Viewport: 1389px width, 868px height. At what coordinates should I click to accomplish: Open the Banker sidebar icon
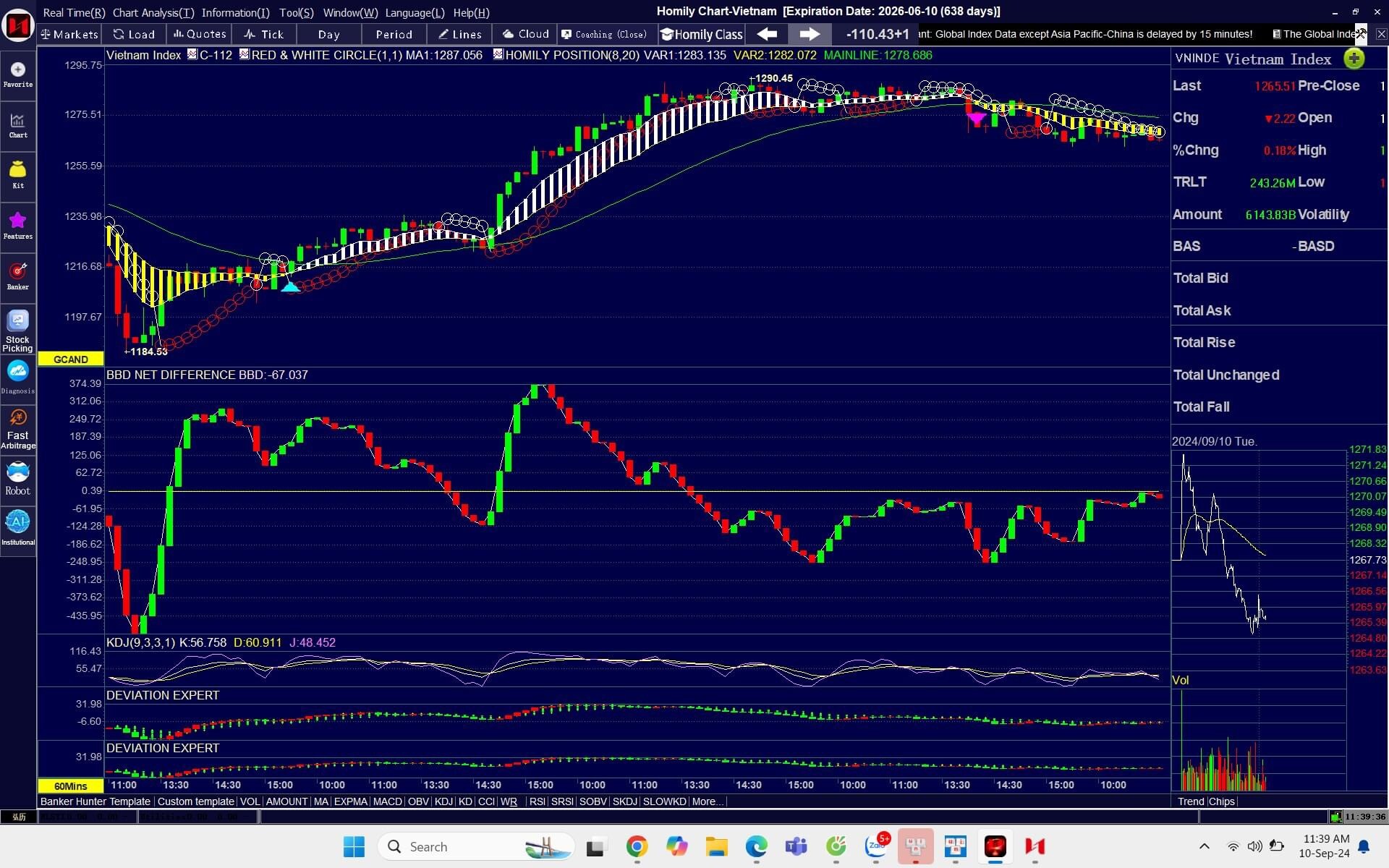(18, 276)
